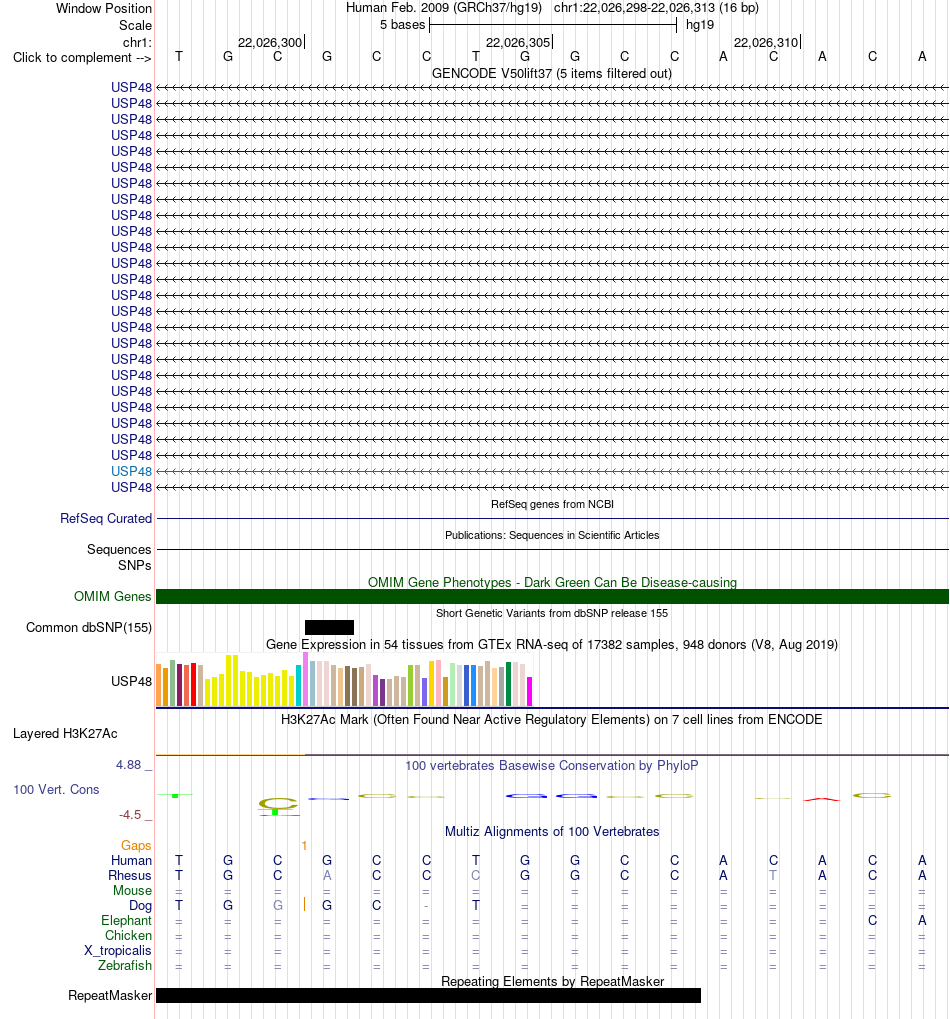Viewport: 950px width, 1019px height.
Task: Click the Common dbSNP(155) track label
Action: pos(89,628)
